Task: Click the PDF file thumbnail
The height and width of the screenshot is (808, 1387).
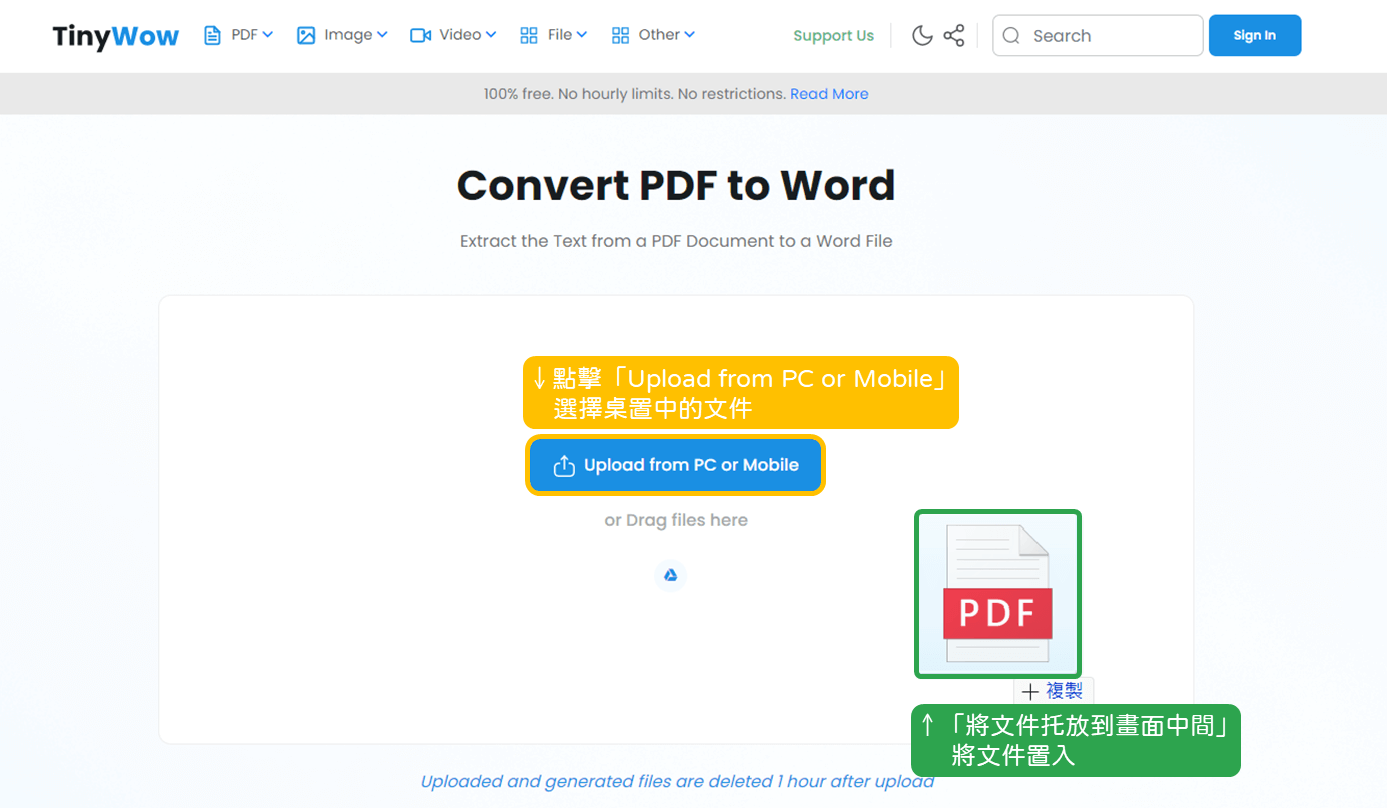Action: (998, 594)
